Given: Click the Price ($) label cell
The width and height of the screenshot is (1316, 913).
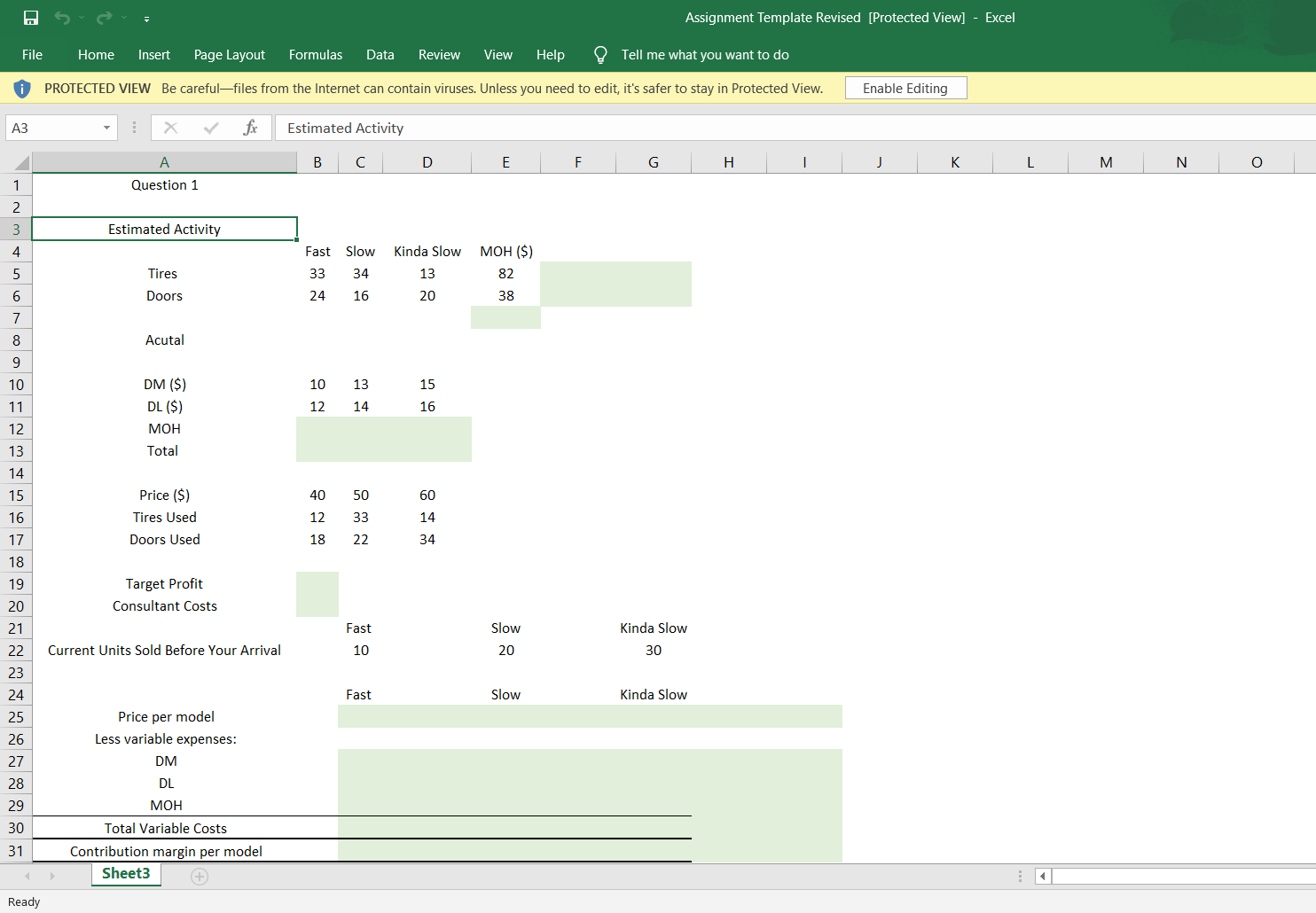Looking at the screenshot, I should coord(165,496).
